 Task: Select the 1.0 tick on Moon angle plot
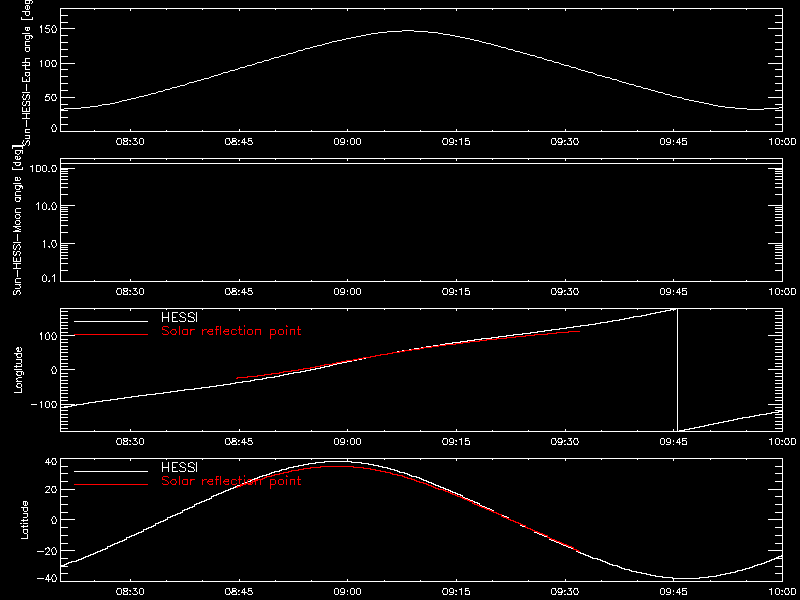pyautogui.click(x=49, y=244)
